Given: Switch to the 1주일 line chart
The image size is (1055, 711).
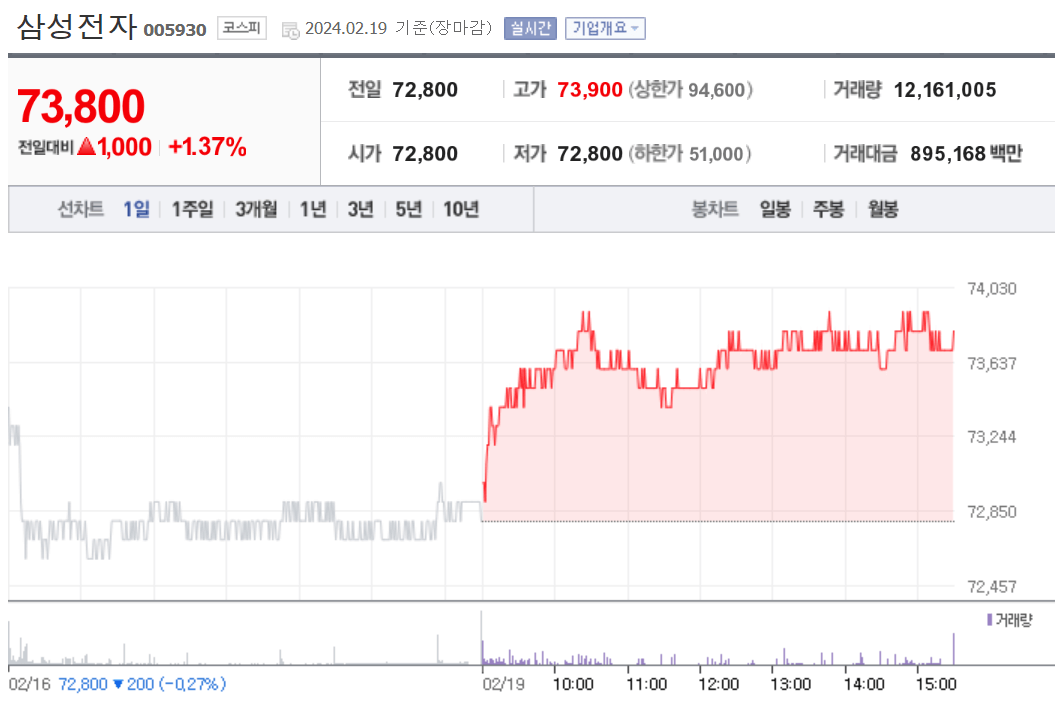Looking at the screenshot, I should pos(192,209).
